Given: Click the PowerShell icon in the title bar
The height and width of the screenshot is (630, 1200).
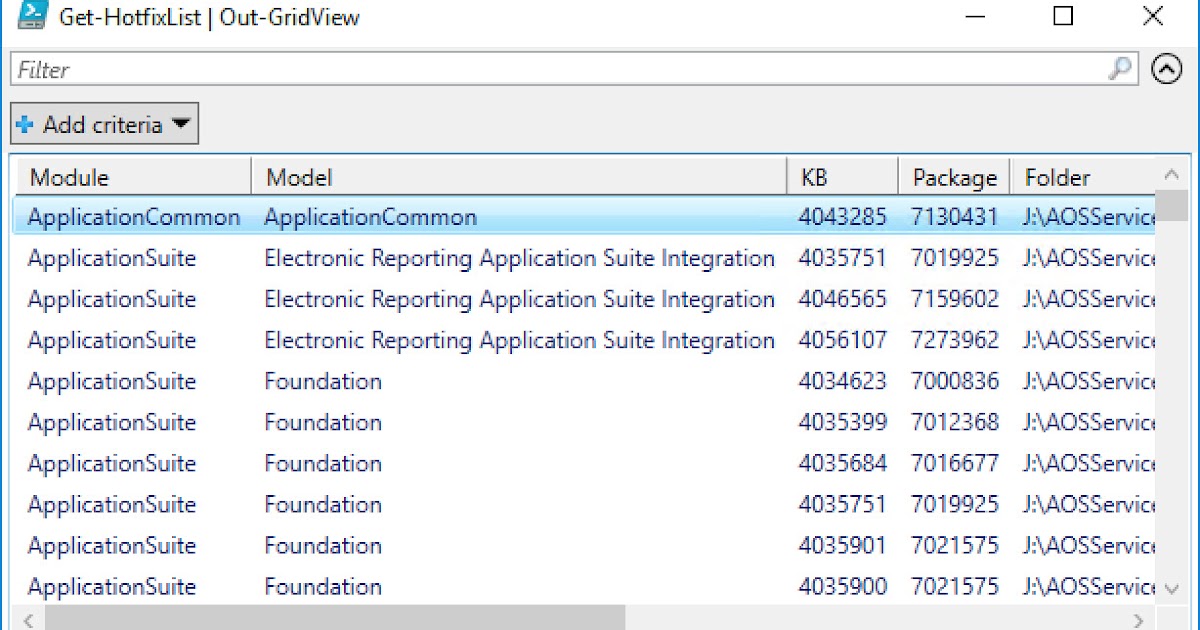Looking at the screenshot, I should [x=33, y=16].
